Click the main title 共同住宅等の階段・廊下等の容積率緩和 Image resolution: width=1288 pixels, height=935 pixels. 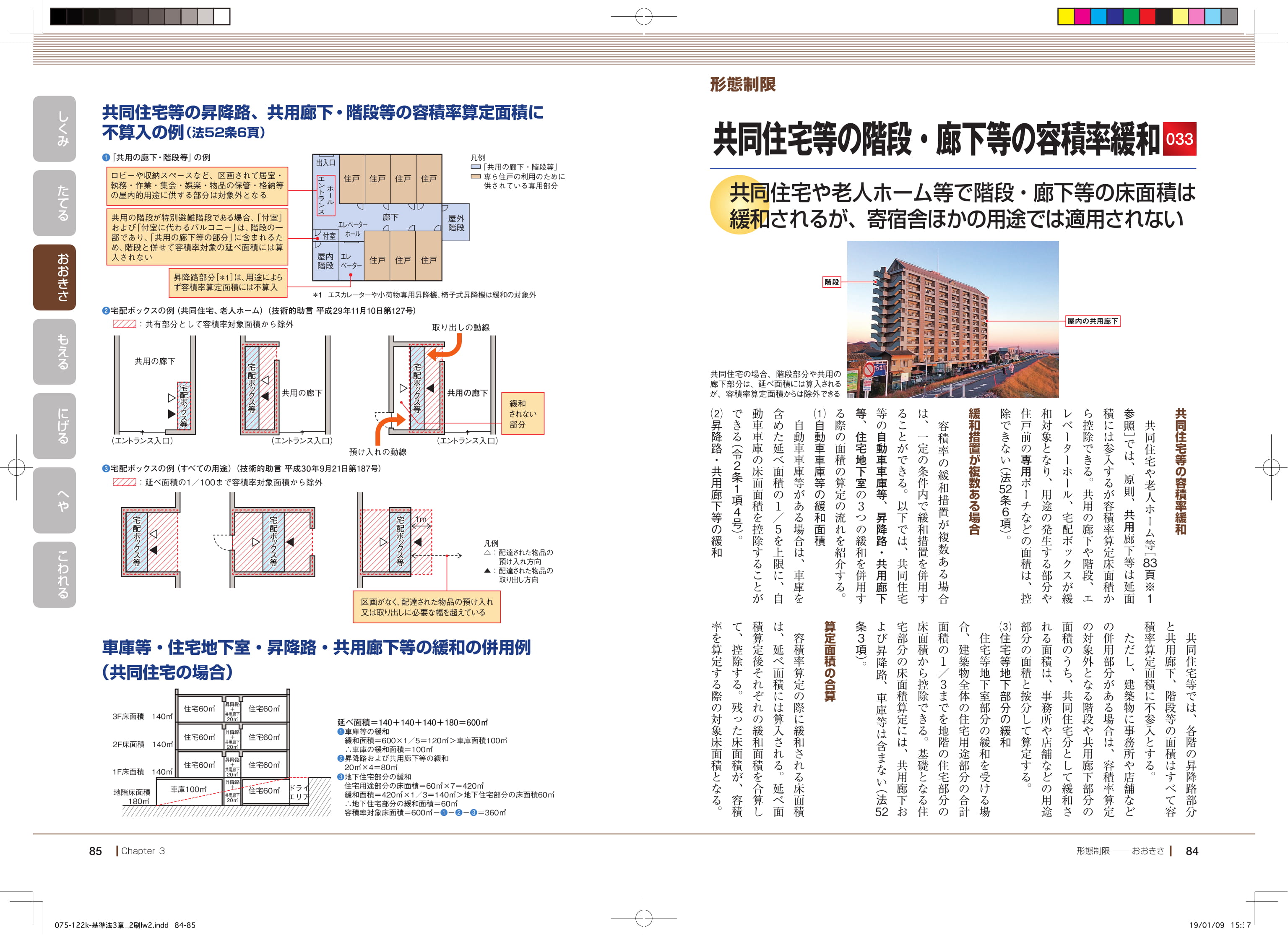tap(936, 139)
